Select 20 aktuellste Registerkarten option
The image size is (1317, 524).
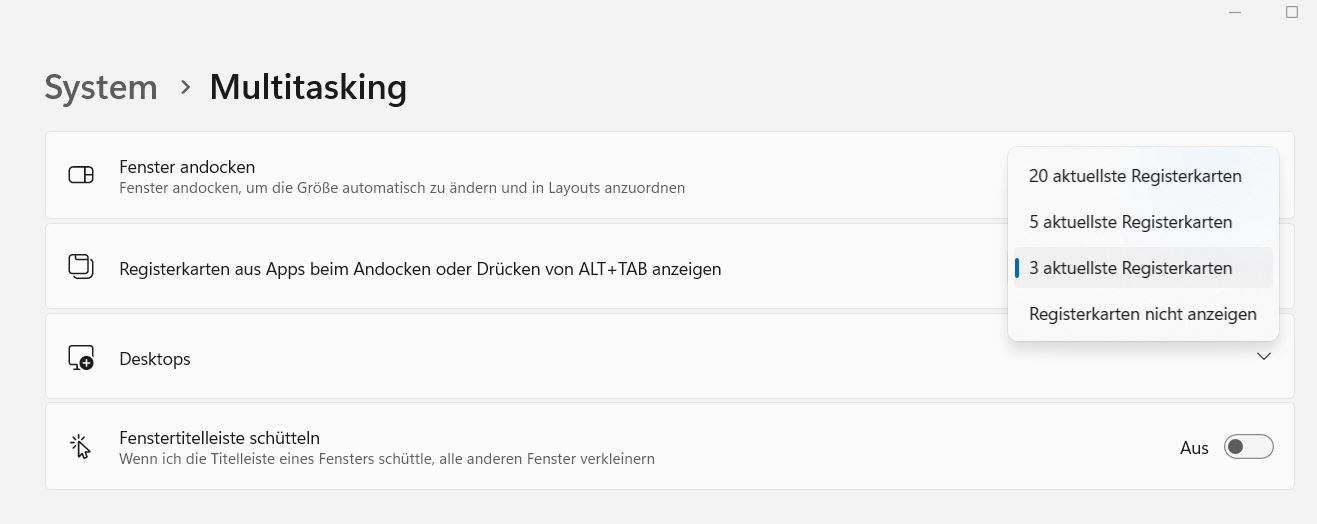1135,176
